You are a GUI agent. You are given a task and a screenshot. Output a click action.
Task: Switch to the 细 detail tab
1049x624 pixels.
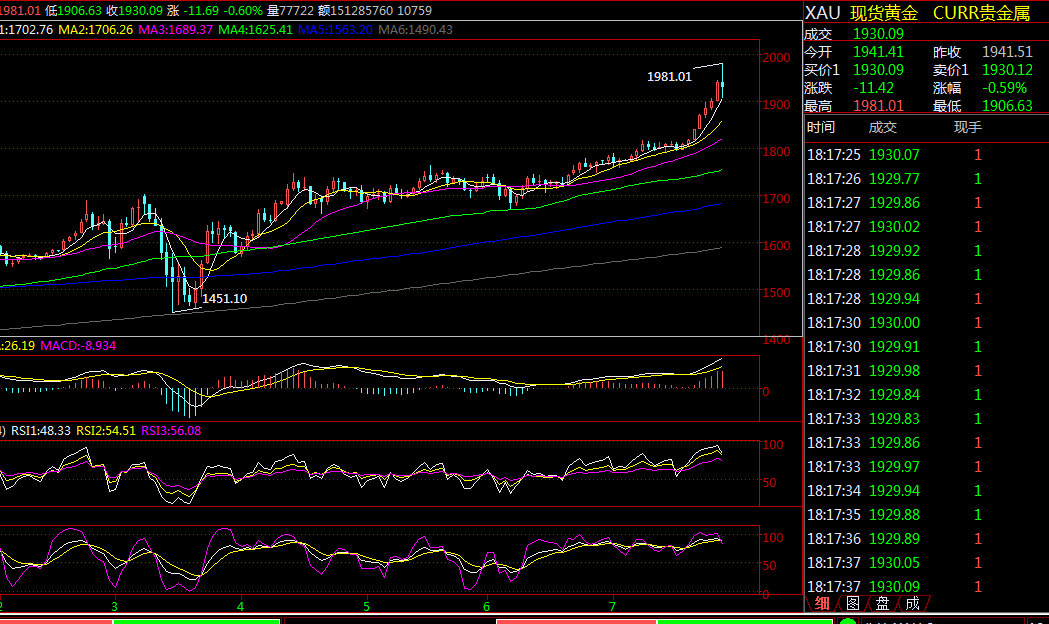click(822, 603)
